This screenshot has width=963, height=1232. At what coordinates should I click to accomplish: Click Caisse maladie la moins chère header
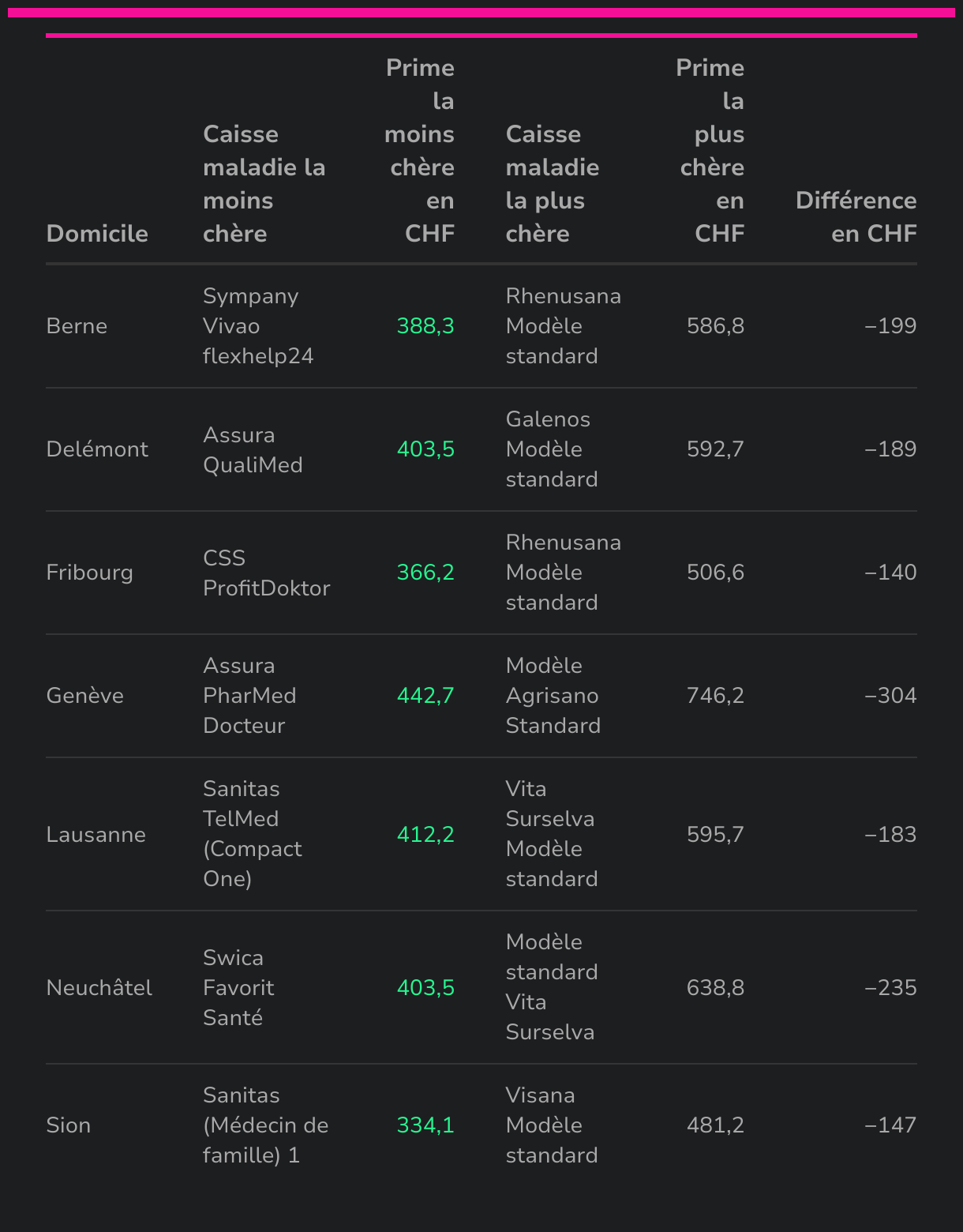[264, 184]
